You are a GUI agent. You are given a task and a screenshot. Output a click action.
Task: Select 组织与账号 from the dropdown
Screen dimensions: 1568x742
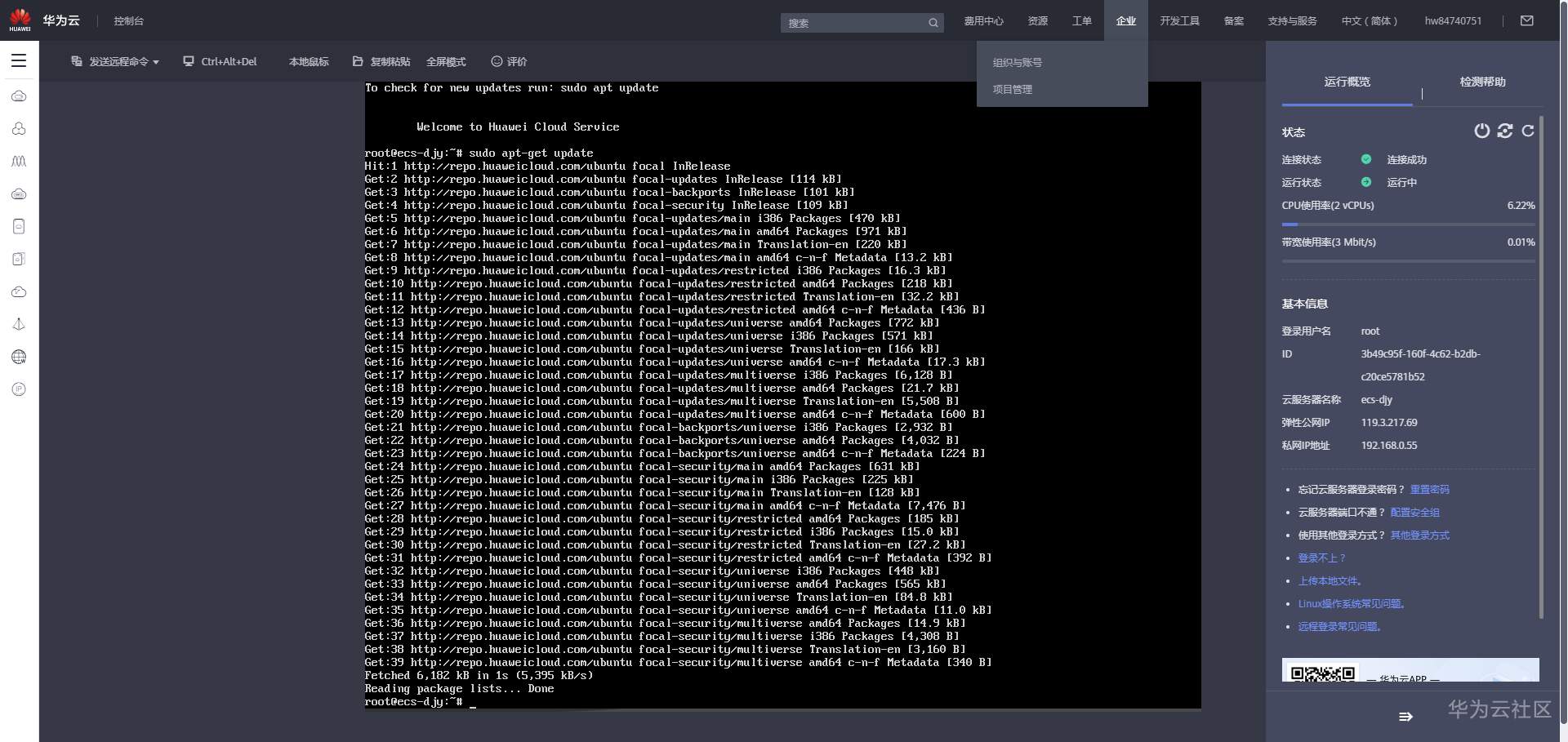coord(1018,63)
